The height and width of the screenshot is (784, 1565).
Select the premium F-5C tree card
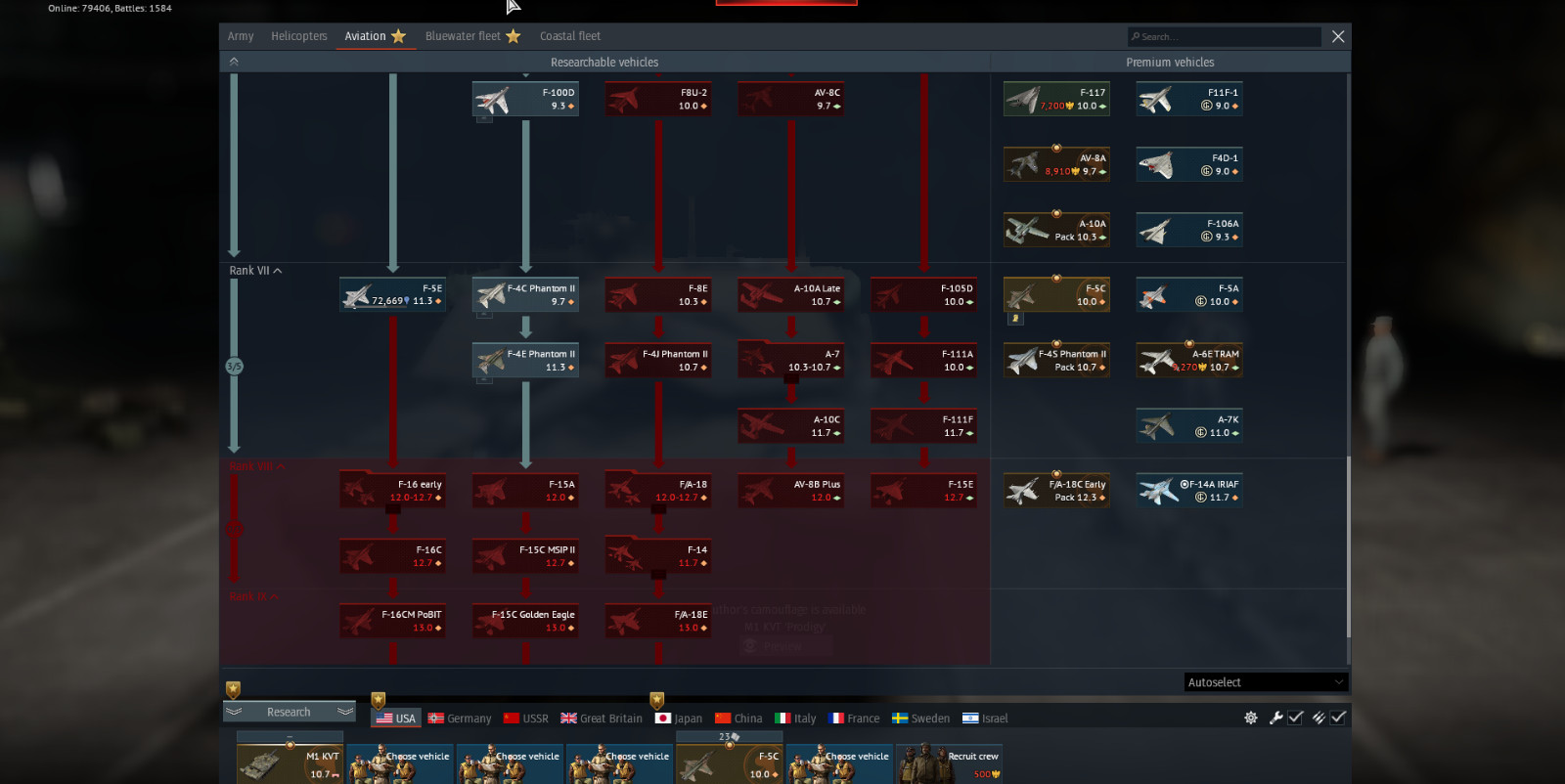(x=1056, y=294)
